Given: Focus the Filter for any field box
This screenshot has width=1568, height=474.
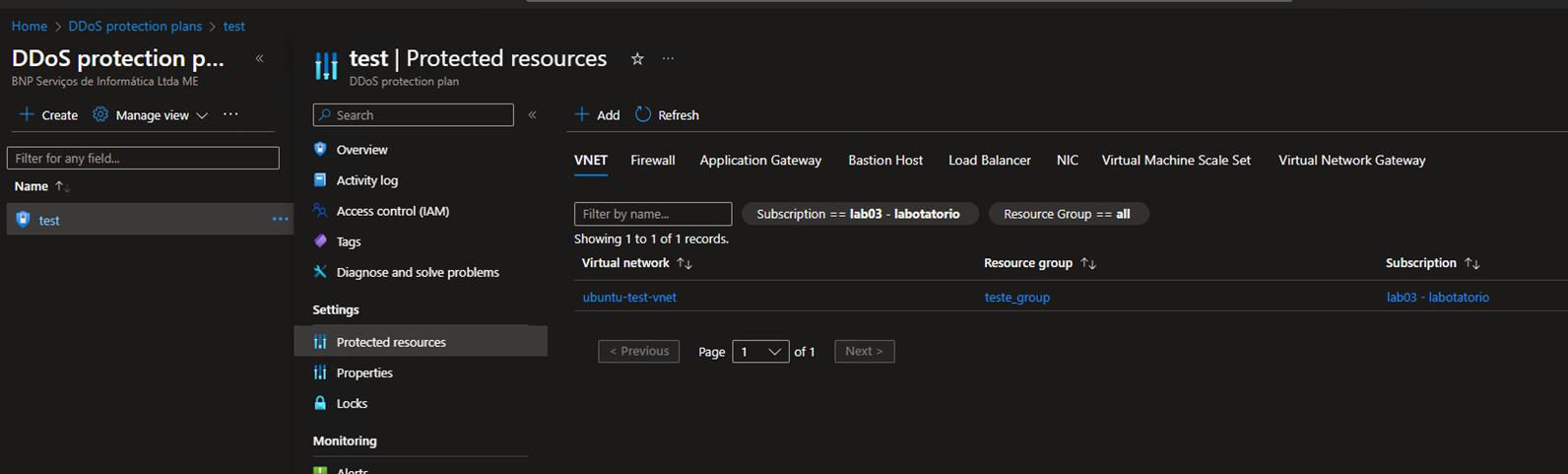Looking at the screenshot, I should pos(143,158).
